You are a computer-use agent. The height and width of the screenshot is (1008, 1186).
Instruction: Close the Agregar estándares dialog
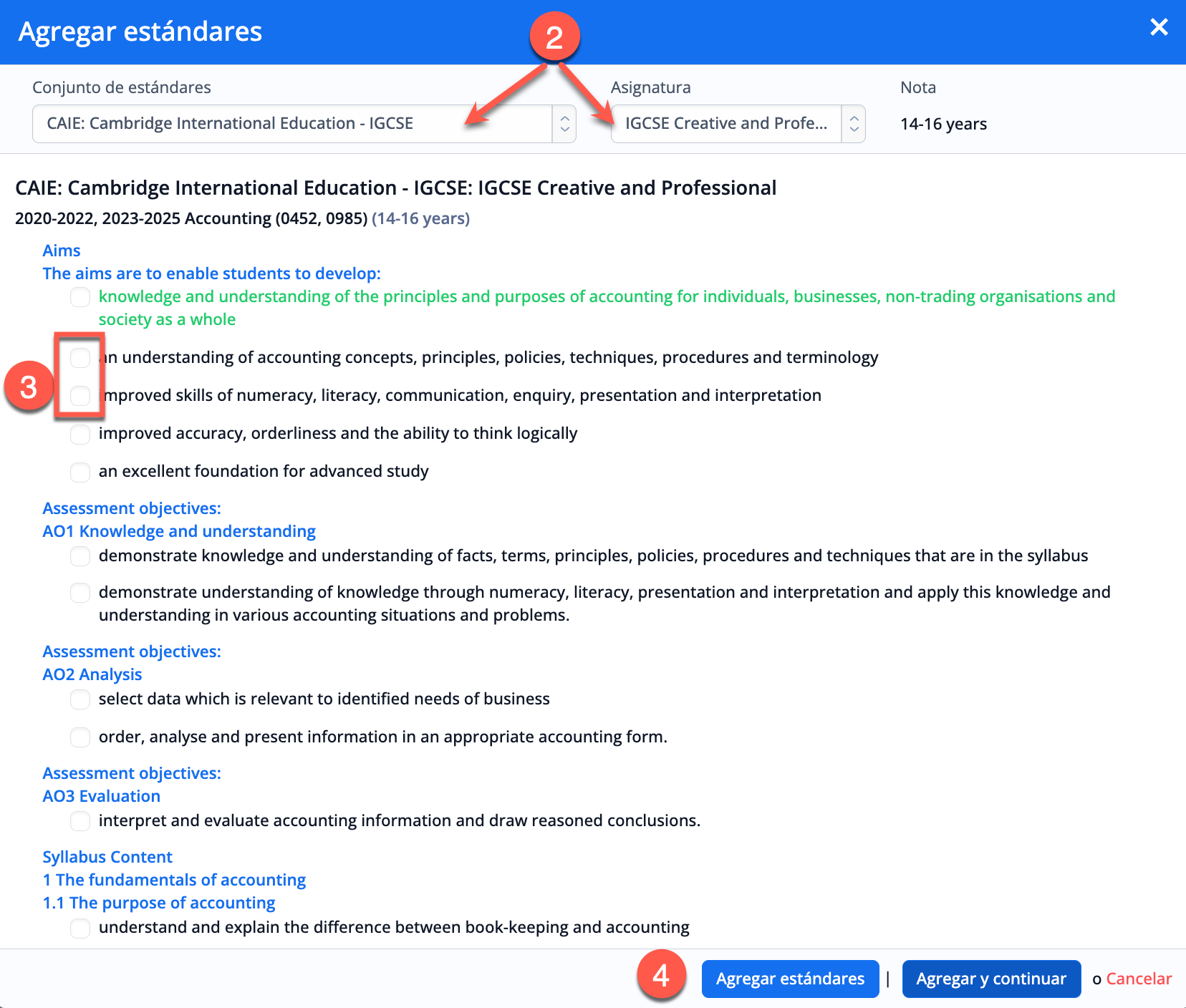(x=1159, y=28)
